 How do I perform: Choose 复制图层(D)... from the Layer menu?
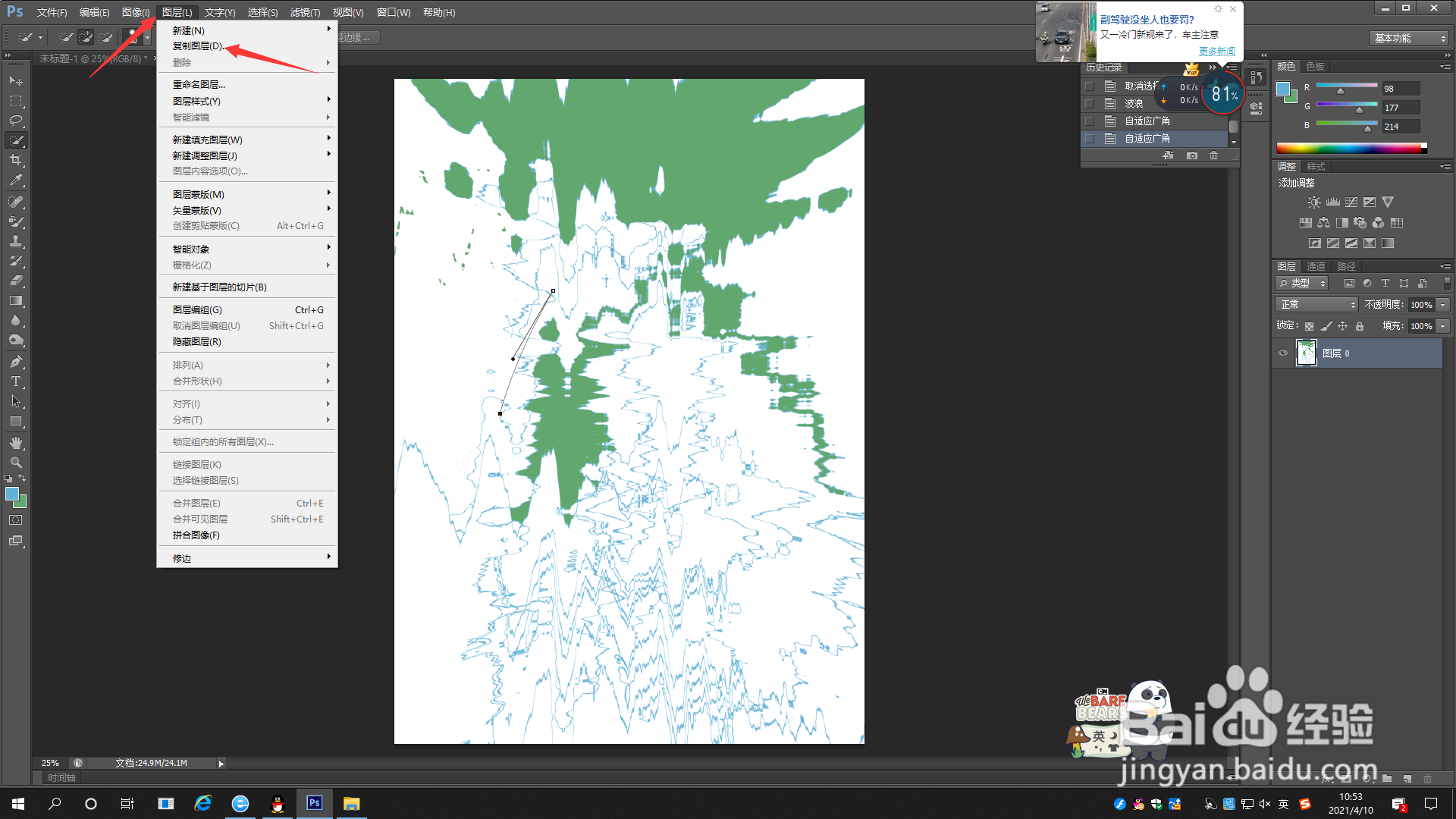199,46
